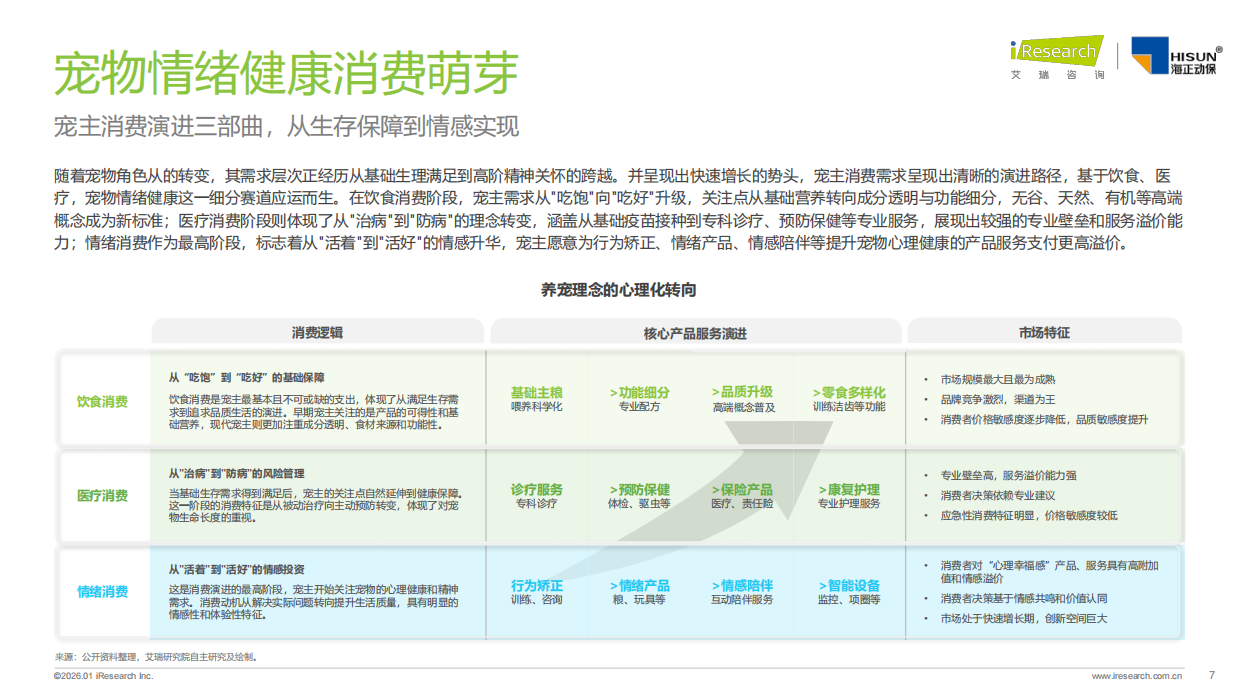
Task: Click the 行为矫正 item
Action: (x=537, y=585)
